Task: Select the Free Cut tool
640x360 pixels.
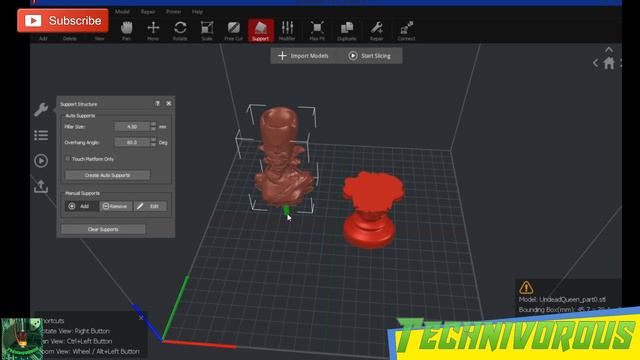Action: point(233,31)
